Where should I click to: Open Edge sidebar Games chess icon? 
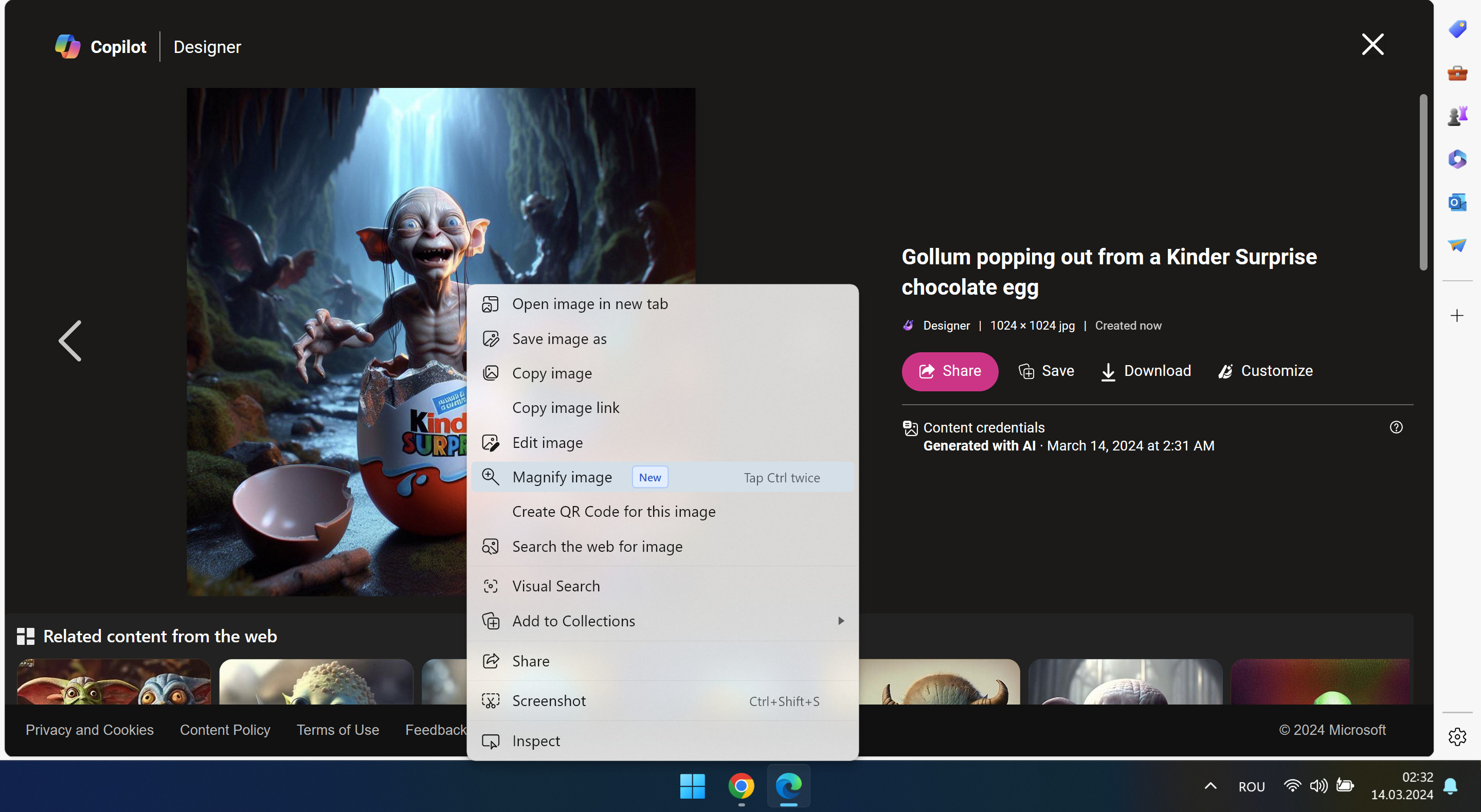1457,116
